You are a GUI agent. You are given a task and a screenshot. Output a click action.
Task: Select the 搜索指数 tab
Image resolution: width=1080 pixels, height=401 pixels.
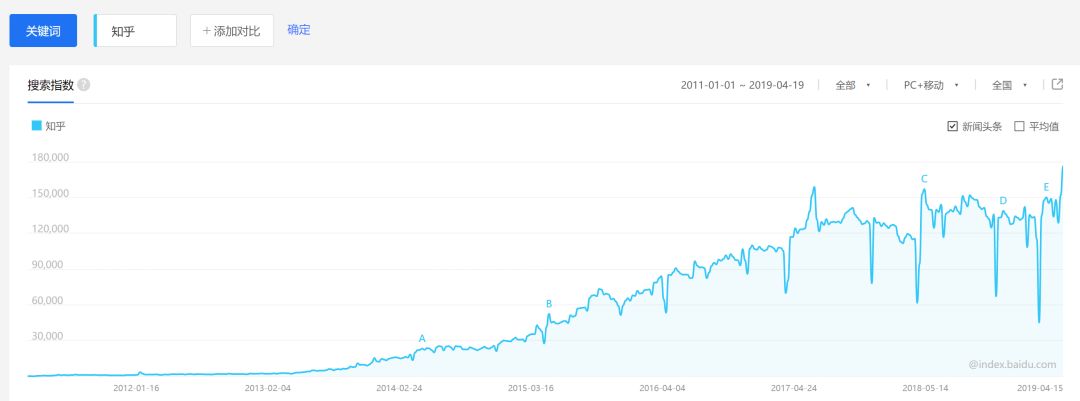tap(51, 85)
